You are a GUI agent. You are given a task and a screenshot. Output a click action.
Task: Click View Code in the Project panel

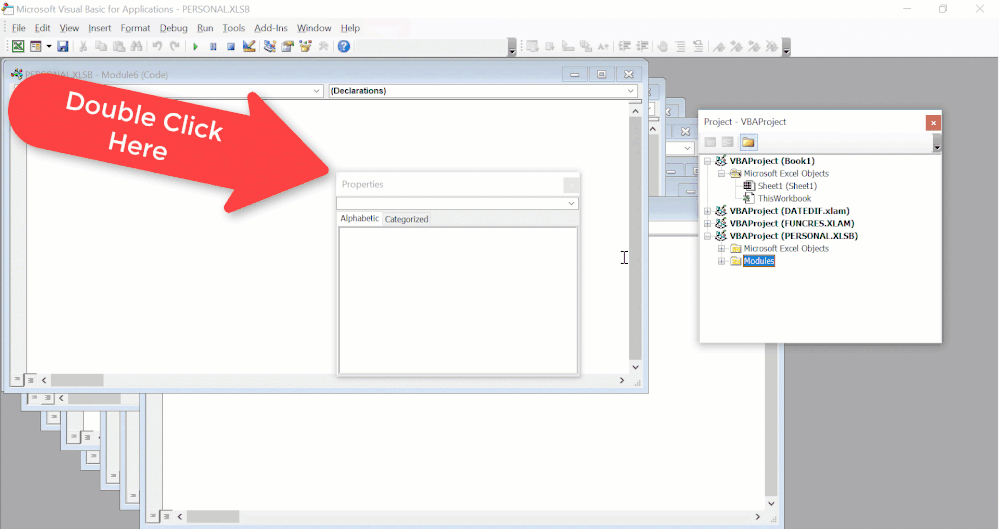click(x=710, y=142)
